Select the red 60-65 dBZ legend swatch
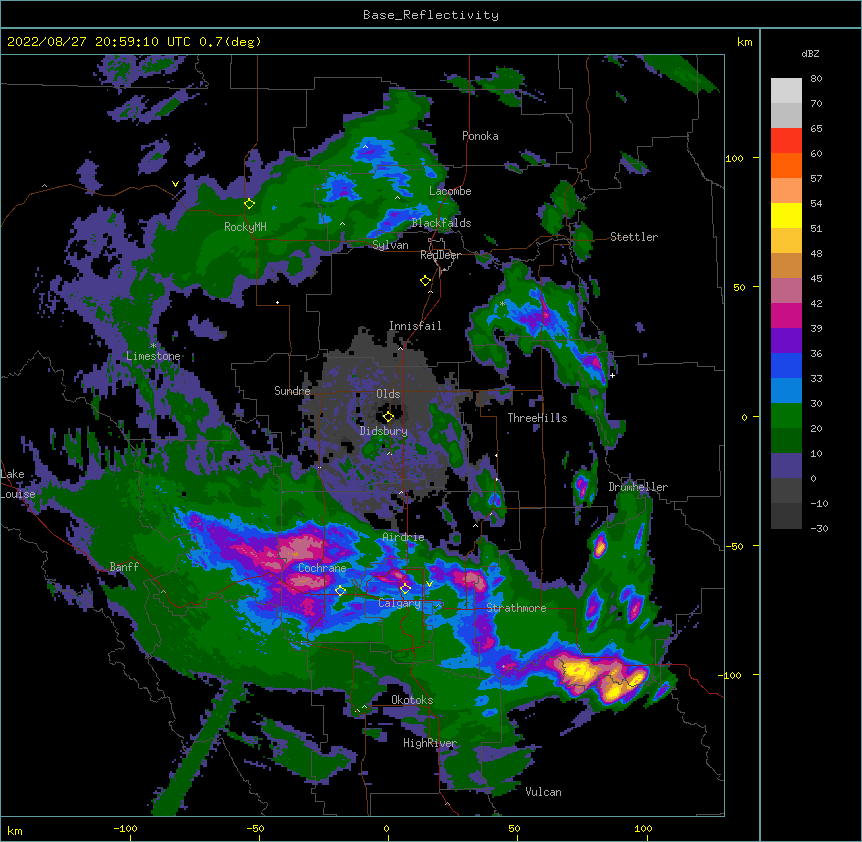 pyautogui.click(x=786, y=141)
